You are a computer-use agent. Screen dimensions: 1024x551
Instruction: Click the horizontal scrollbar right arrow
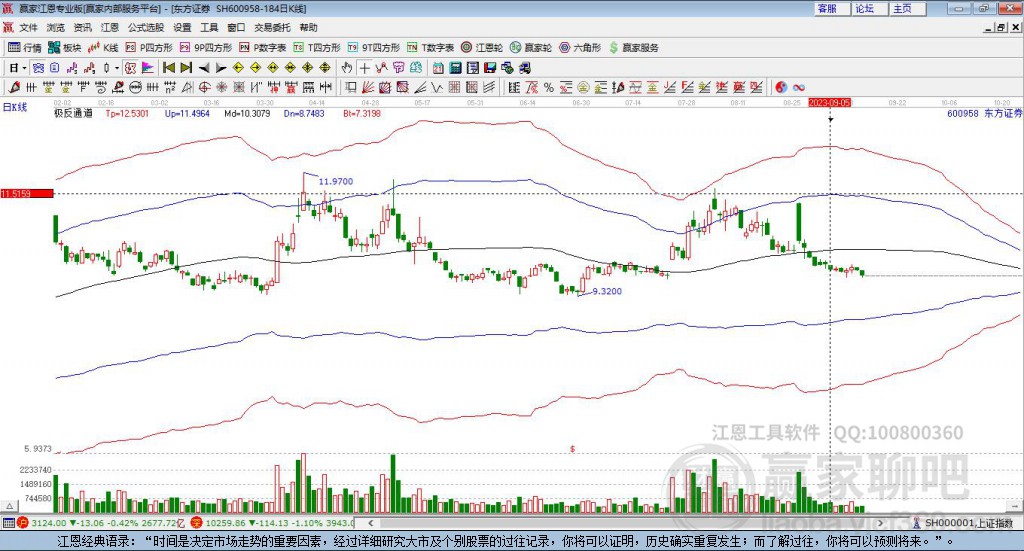pyautogui.click(x=880, y=523)
